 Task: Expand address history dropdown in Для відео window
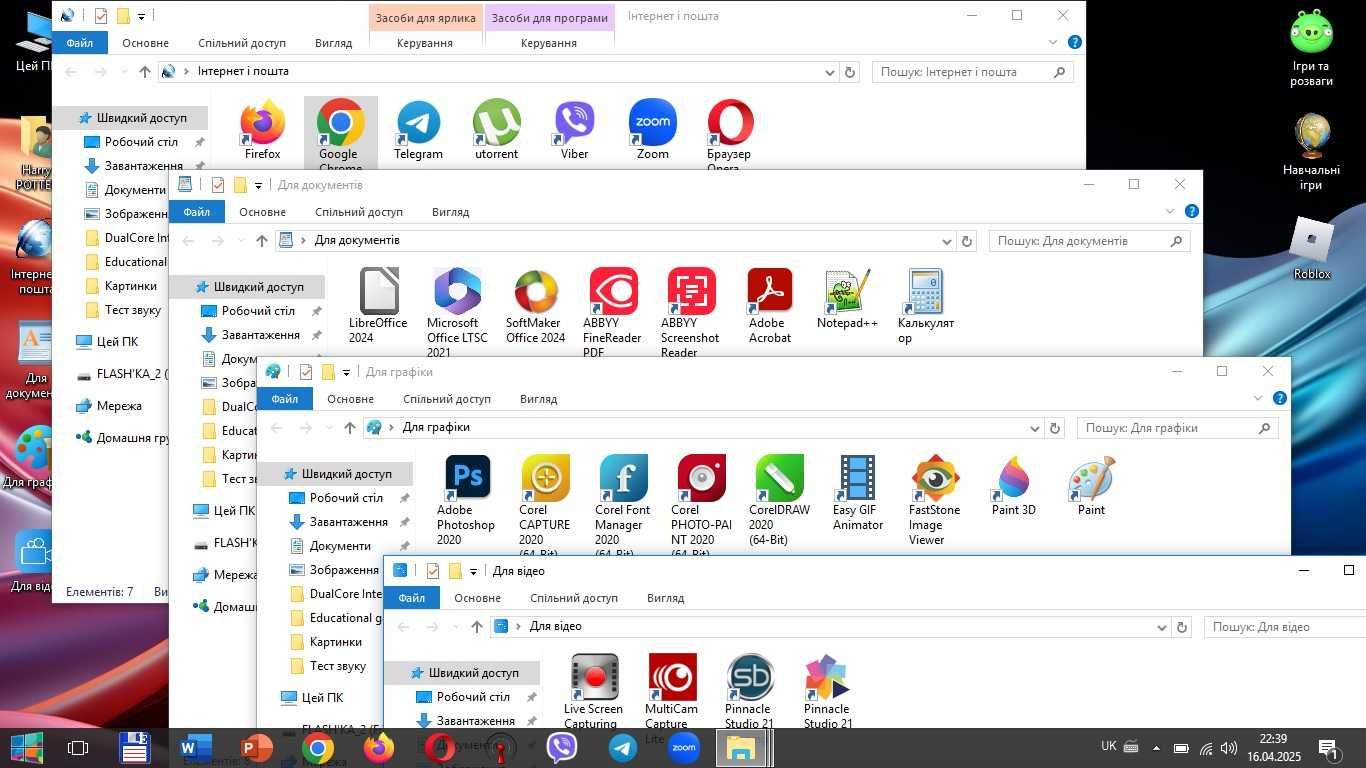1162,627
